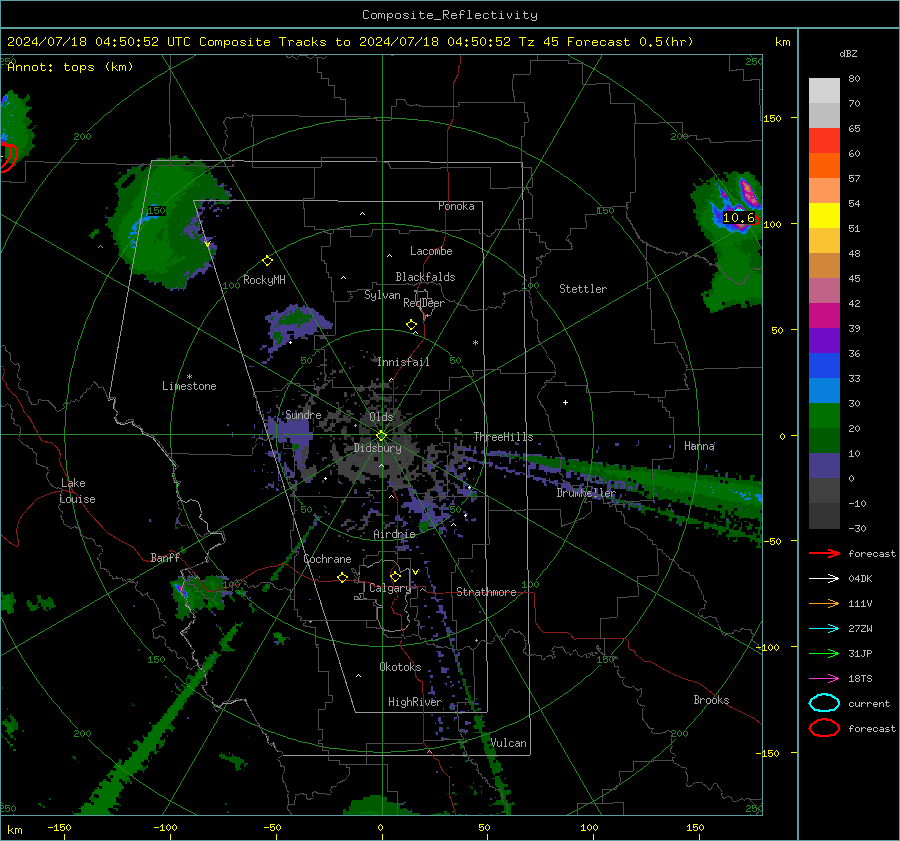The width and height of the screenshot is (900, 841).
Task: Pick the light grey 80 dBZ swatch
Action: (824, 90)
